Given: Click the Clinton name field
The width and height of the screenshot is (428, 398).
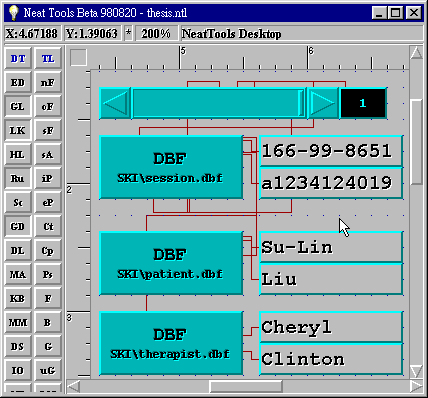Looking at the screenshot, I should coord(331,359).
